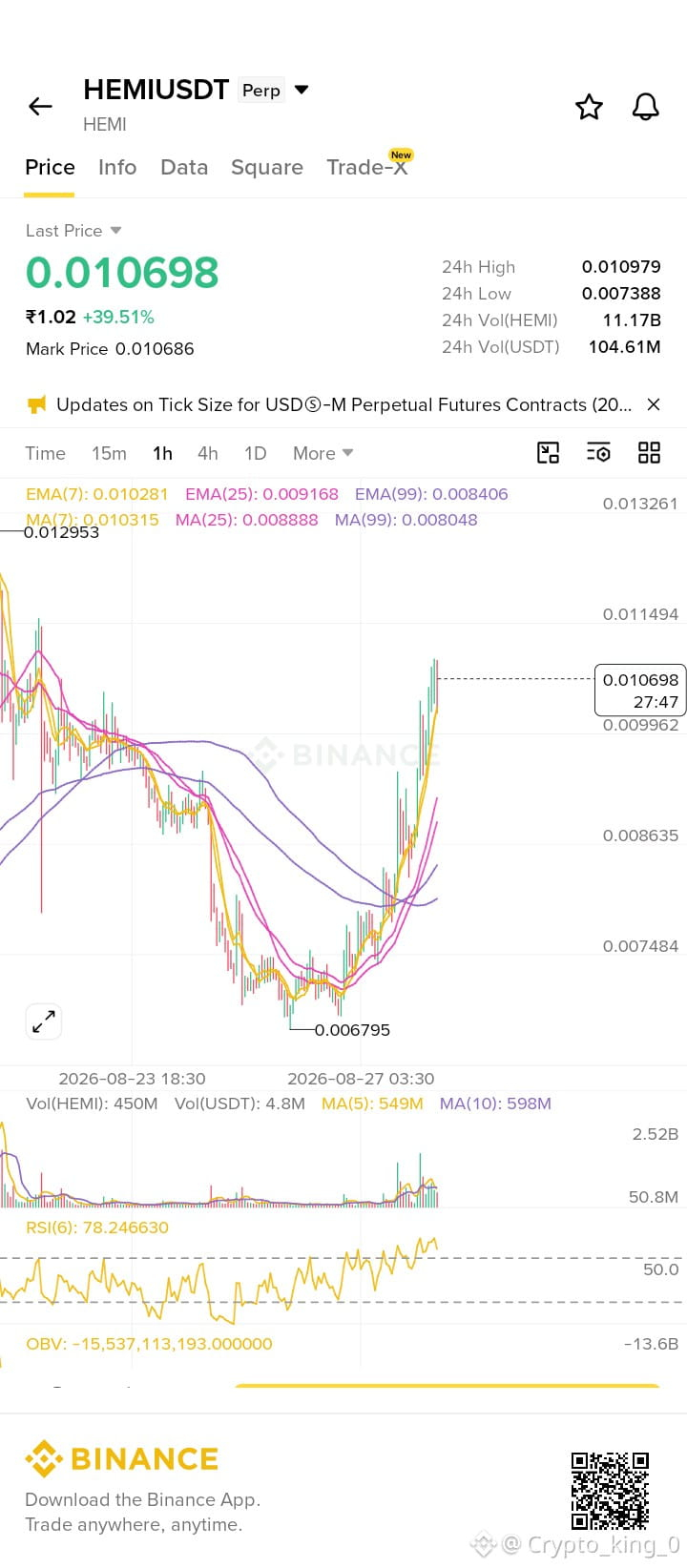The width and height of the screenshot is (687, 1568).
Task: Tap the 24h Vol(HEMI) value 11.17B
Action: pyautogui.click(x=632, y=320)
